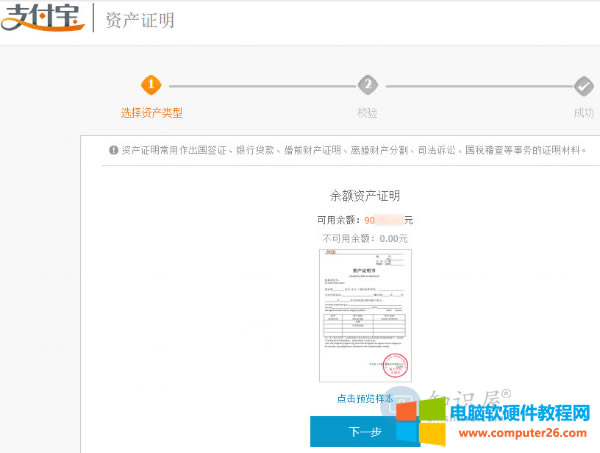600x453 pixels.
Task: Click the notice text about 出国签证
Action: point(354,150)
